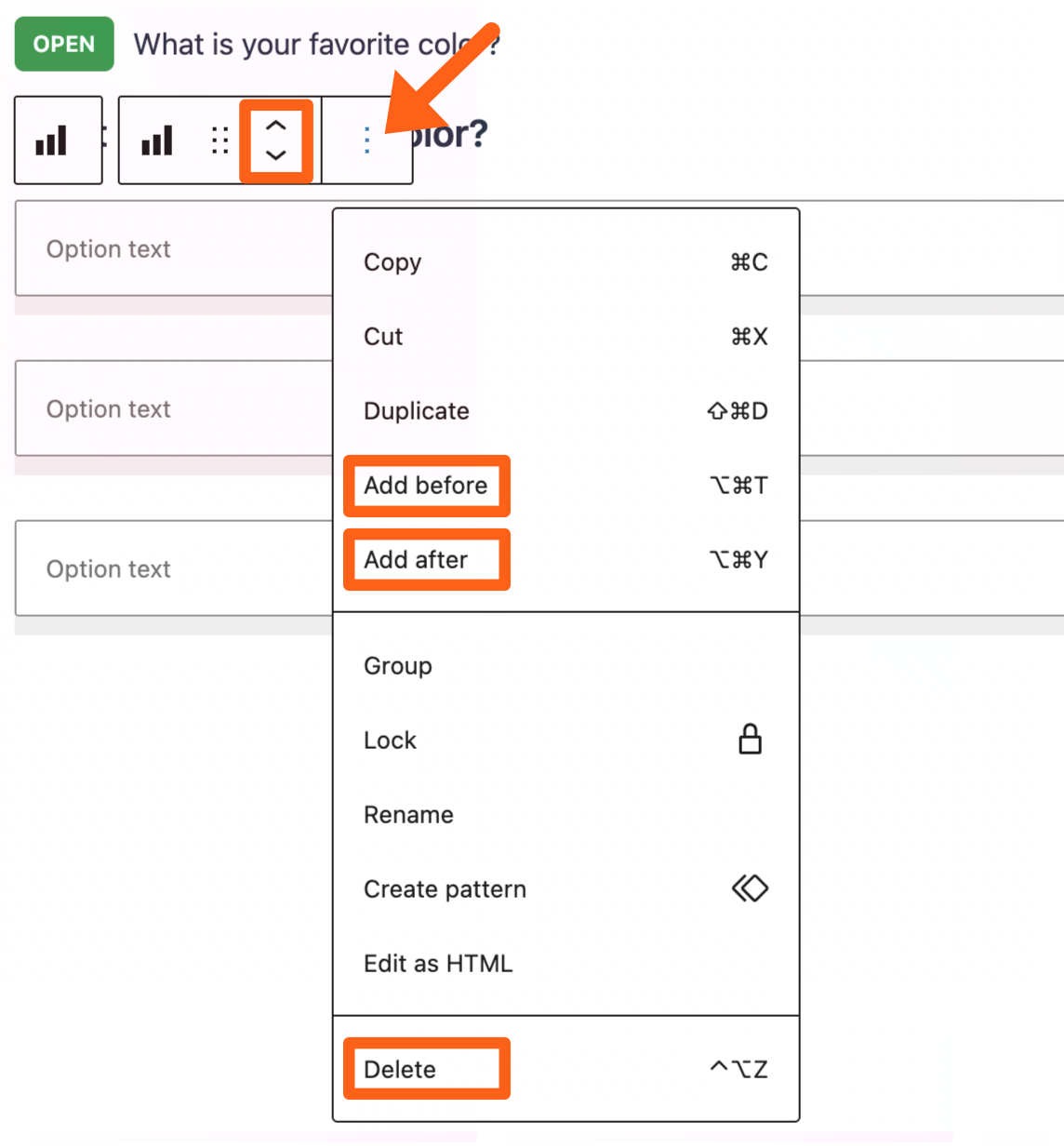
Task: Delete the selected block
Action: (x=400, y=1070)
